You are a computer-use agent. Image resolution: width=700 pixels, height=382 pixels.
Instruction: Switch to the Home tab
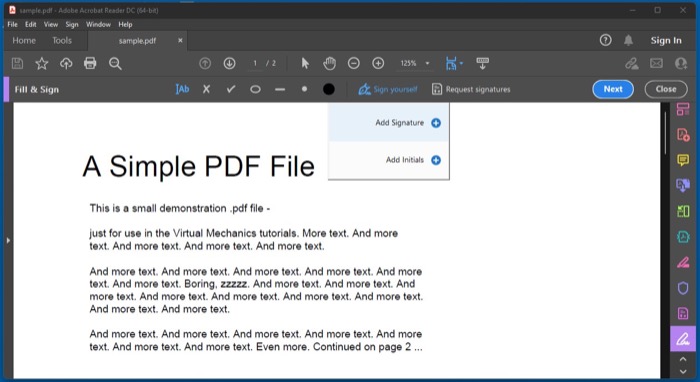click(24, 41)
